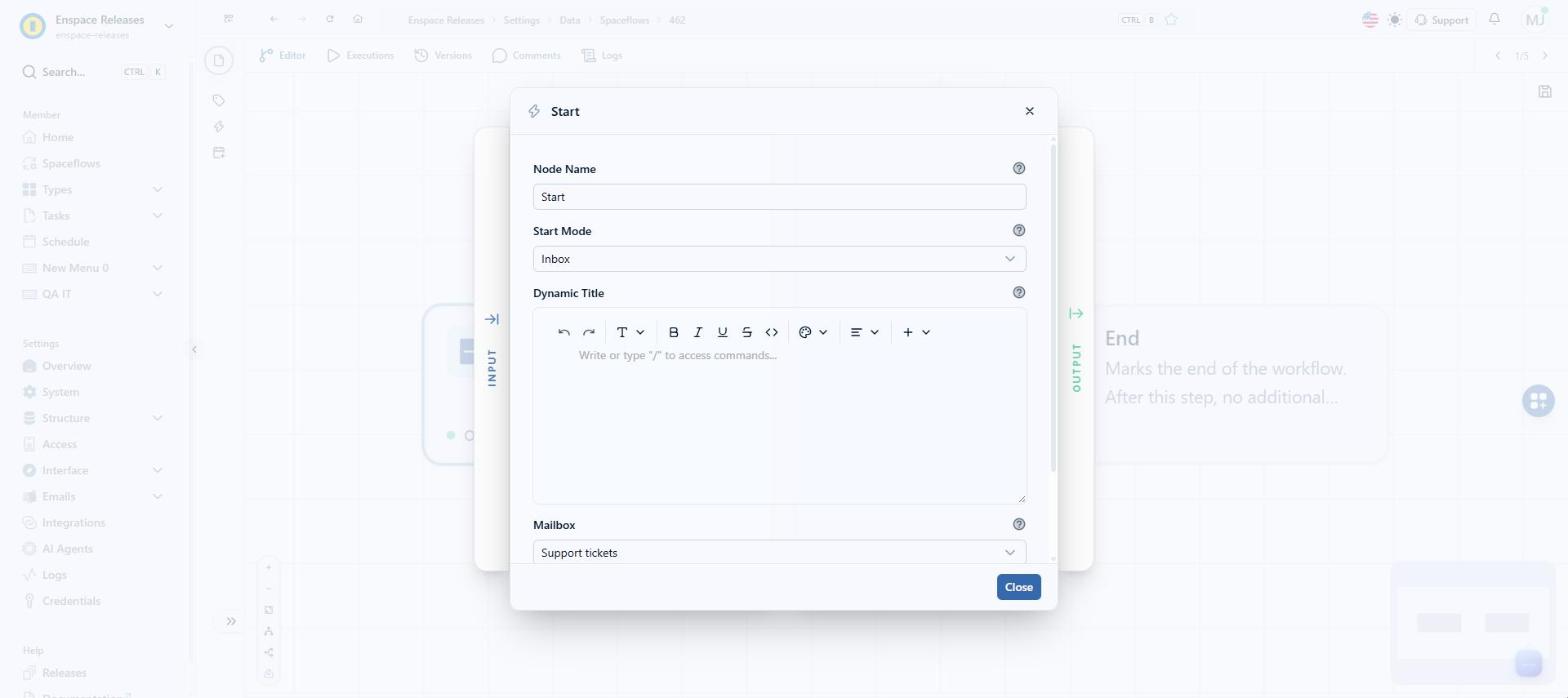
Task: Click the browser-style back arrow in top bar
Action: click(274, 19)
